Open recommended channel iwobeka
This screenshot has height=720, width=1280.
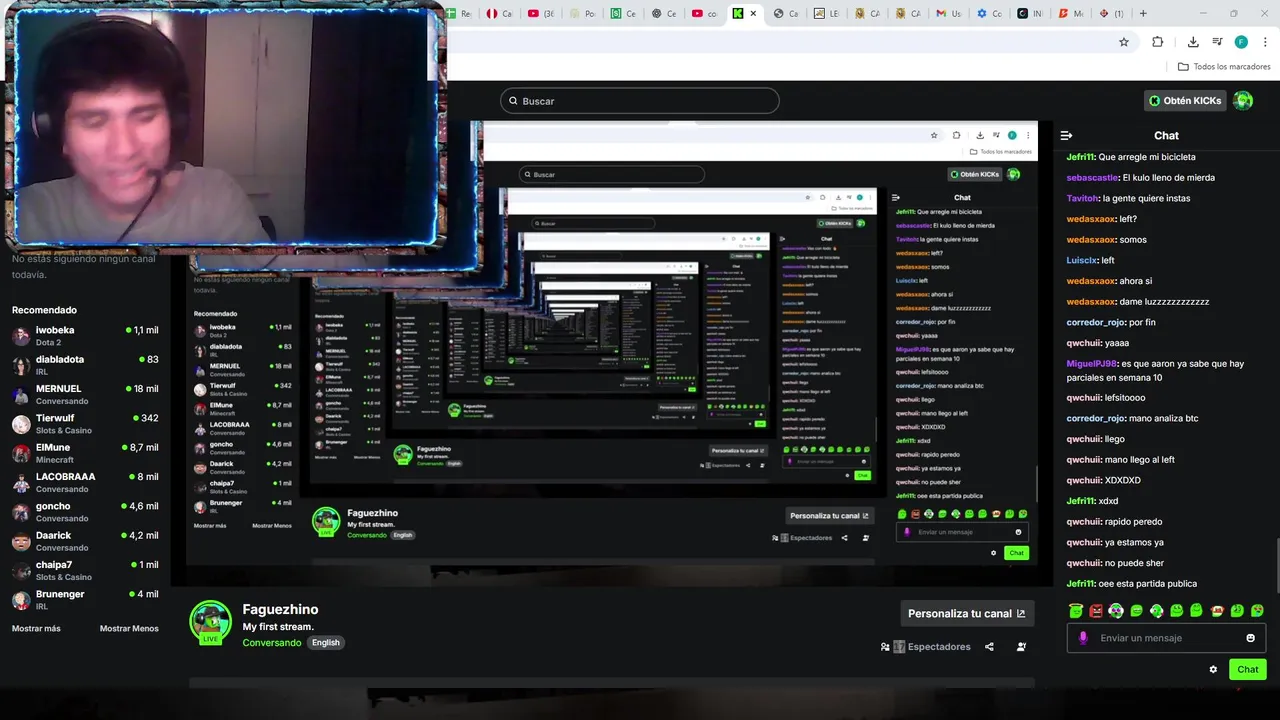(x=85, y=336)
